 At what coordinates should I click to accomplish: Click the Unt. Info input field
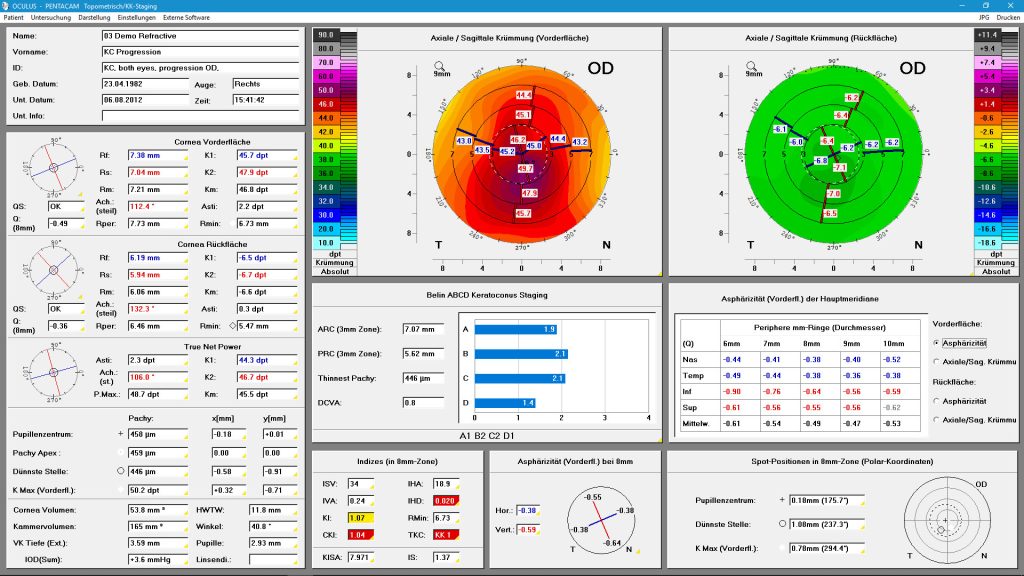(x=200, y=116)
